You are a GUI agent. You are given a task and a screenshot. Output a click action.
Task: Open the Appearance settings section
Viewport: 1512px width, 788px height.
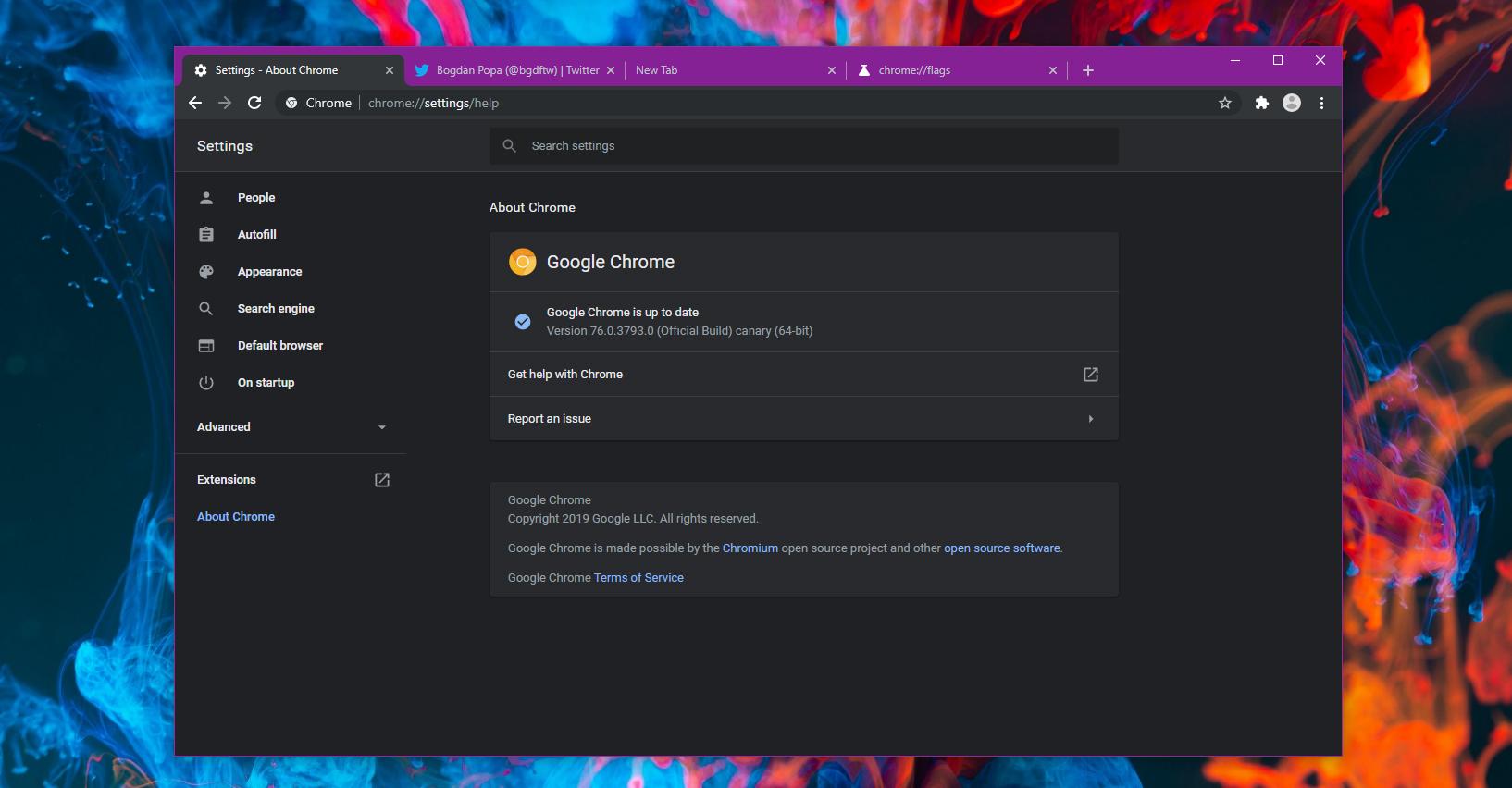pos(269,272)
